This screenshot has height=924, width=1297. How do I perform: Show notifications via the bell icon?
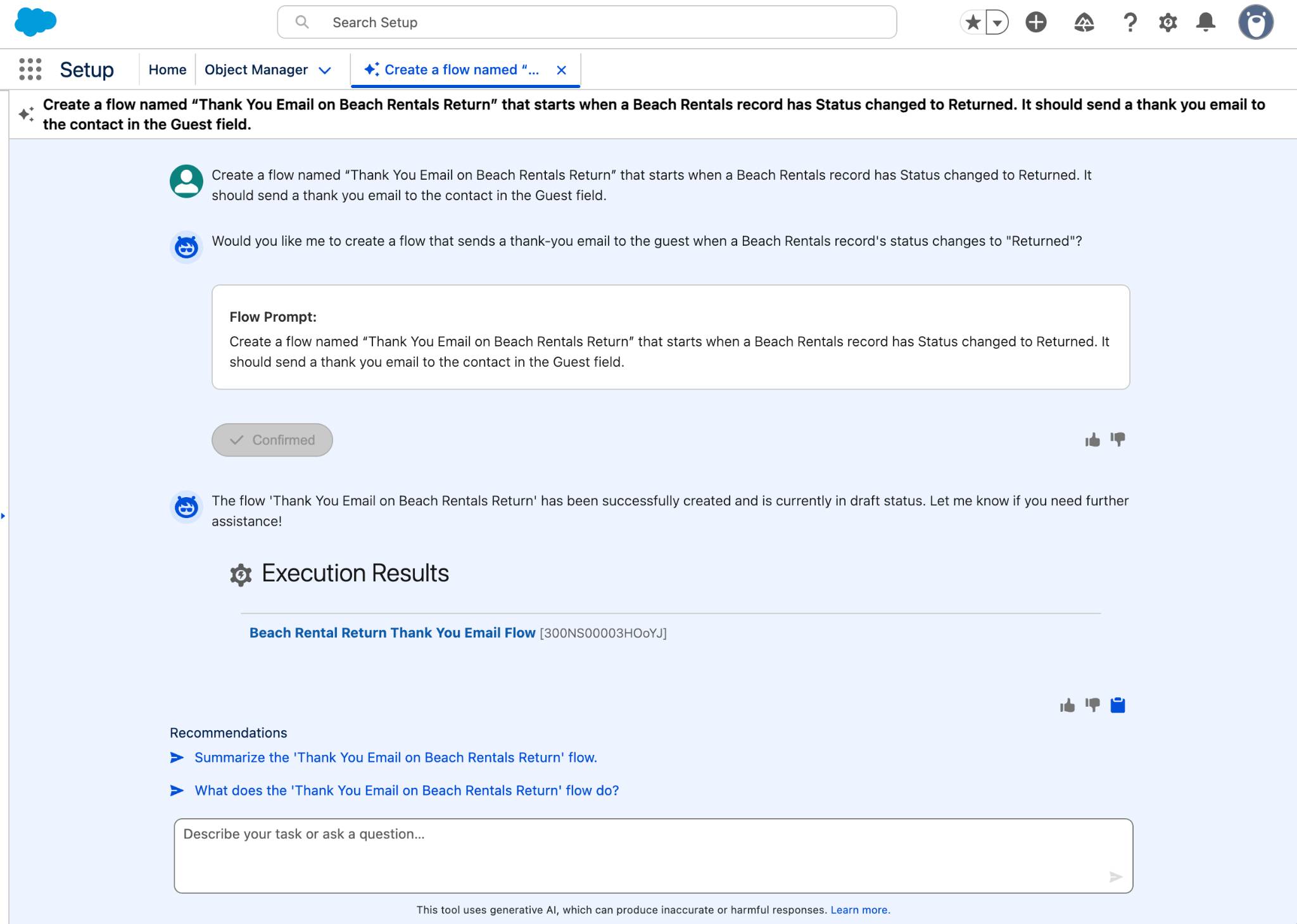[1206, 23]
